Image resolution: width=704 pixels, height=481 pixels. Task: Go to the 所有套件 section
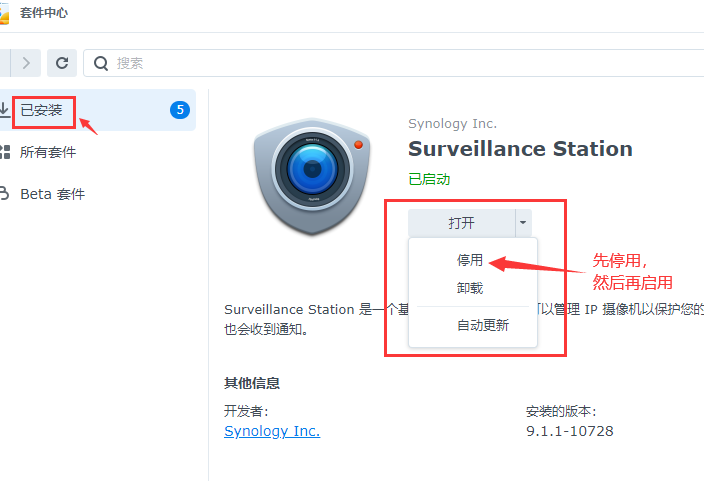pos(48,152)
